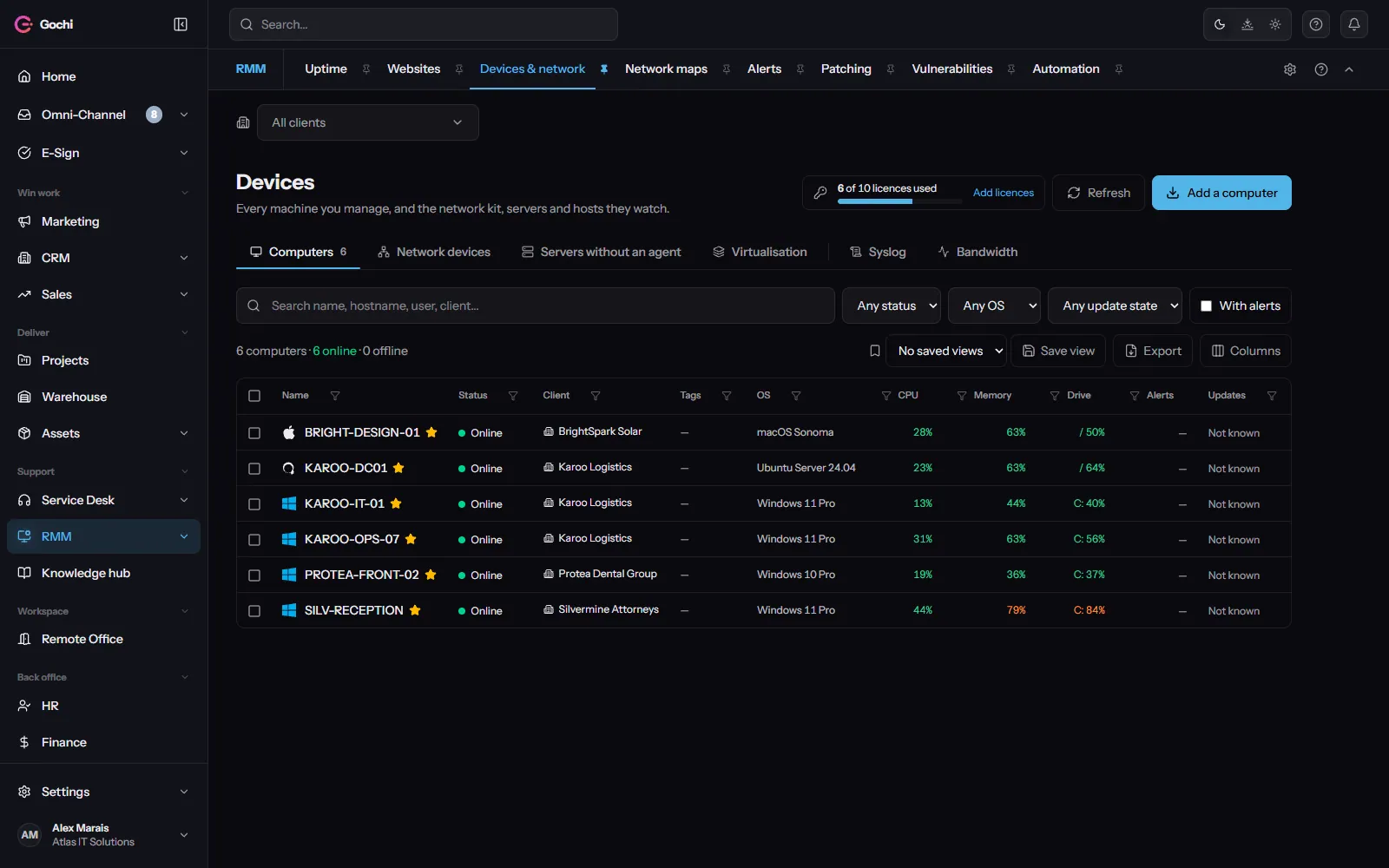The width and height of the screenshot is (1389, 868).
Task: Collapse the RMM tab bar chevron
Action: [1349, 69]
